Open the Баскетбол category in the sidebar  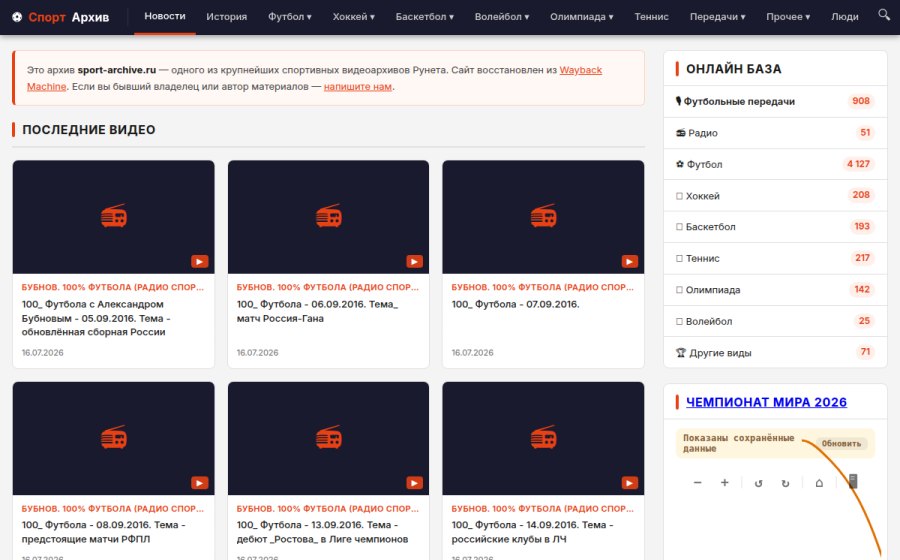point(775,227)
